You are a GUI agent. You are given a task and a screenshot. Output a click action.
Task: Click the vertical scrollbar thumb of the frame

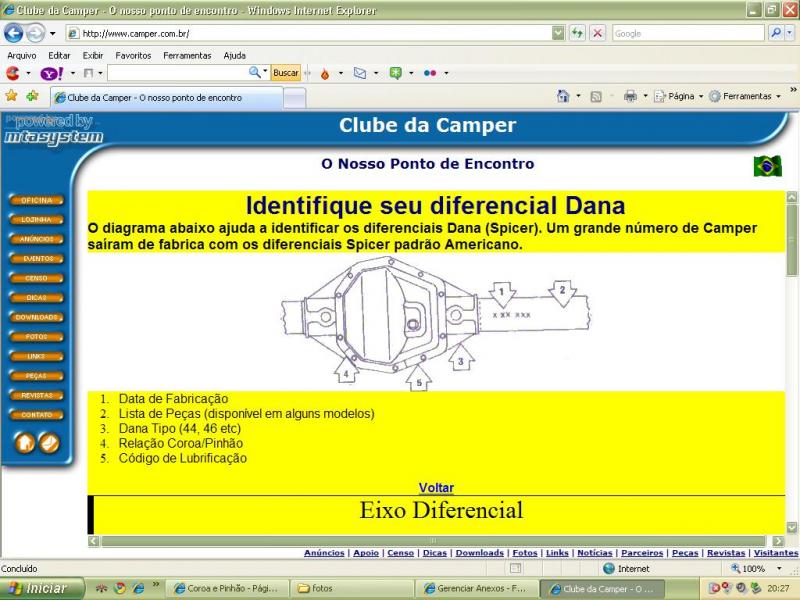pyautogui.click(x=791, y=239)
